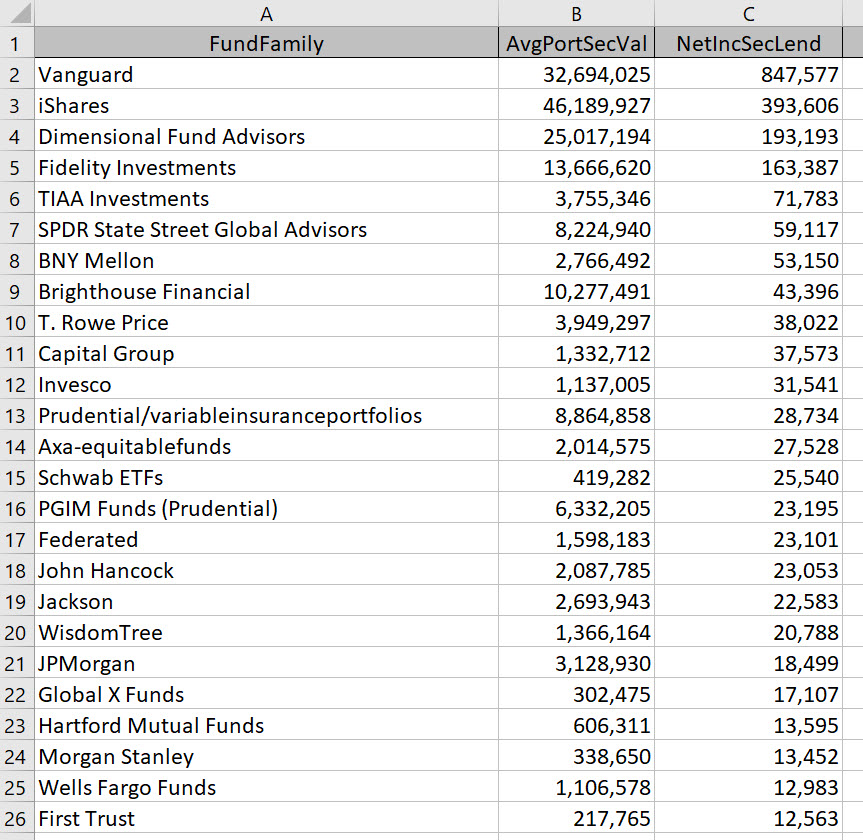The width and height of the screenshot is (863, 840).
Task: Click the Morgan Stanley cell
Action: click(x=266, y=756)
